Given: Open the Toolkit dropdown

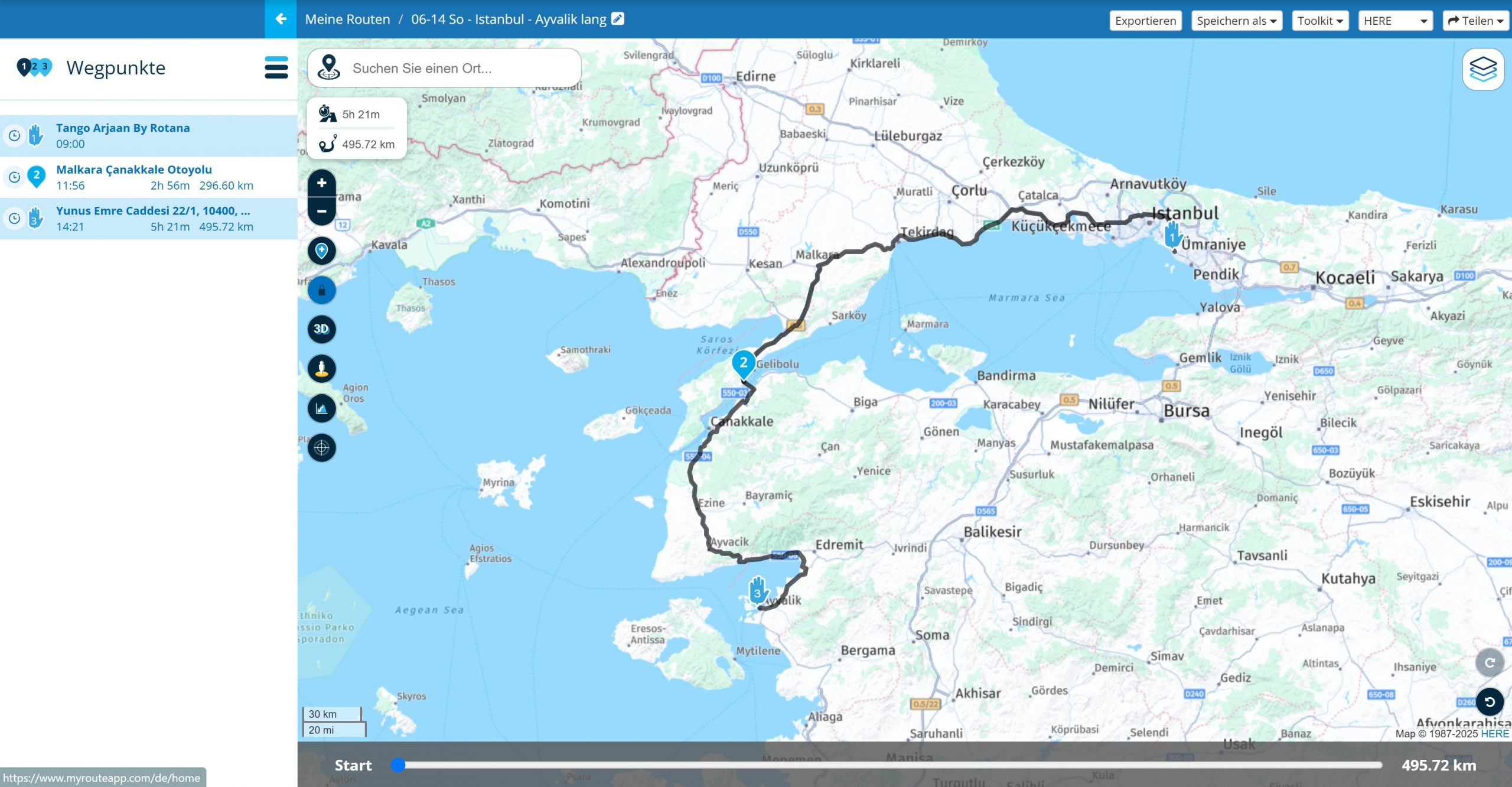Looking at the screenshot, I should coord(1319,21).
